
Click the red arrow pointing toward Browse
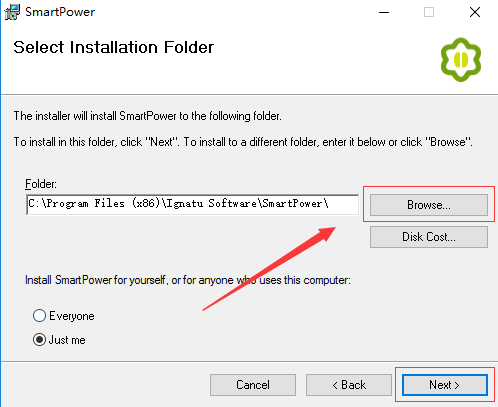(269, 269)
